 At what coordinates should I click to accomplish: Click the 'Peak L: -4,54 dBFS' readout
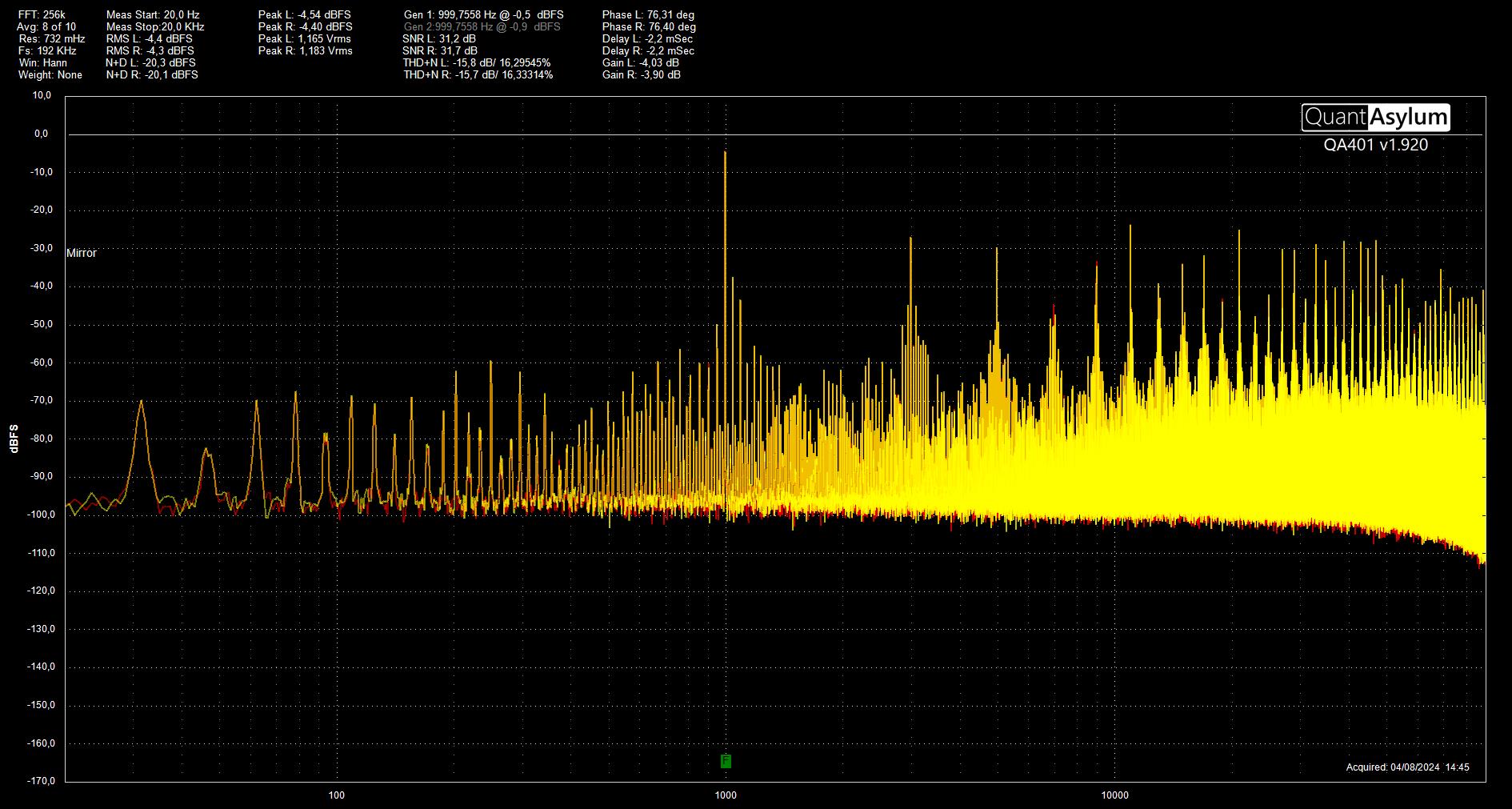tap(305, 14)
